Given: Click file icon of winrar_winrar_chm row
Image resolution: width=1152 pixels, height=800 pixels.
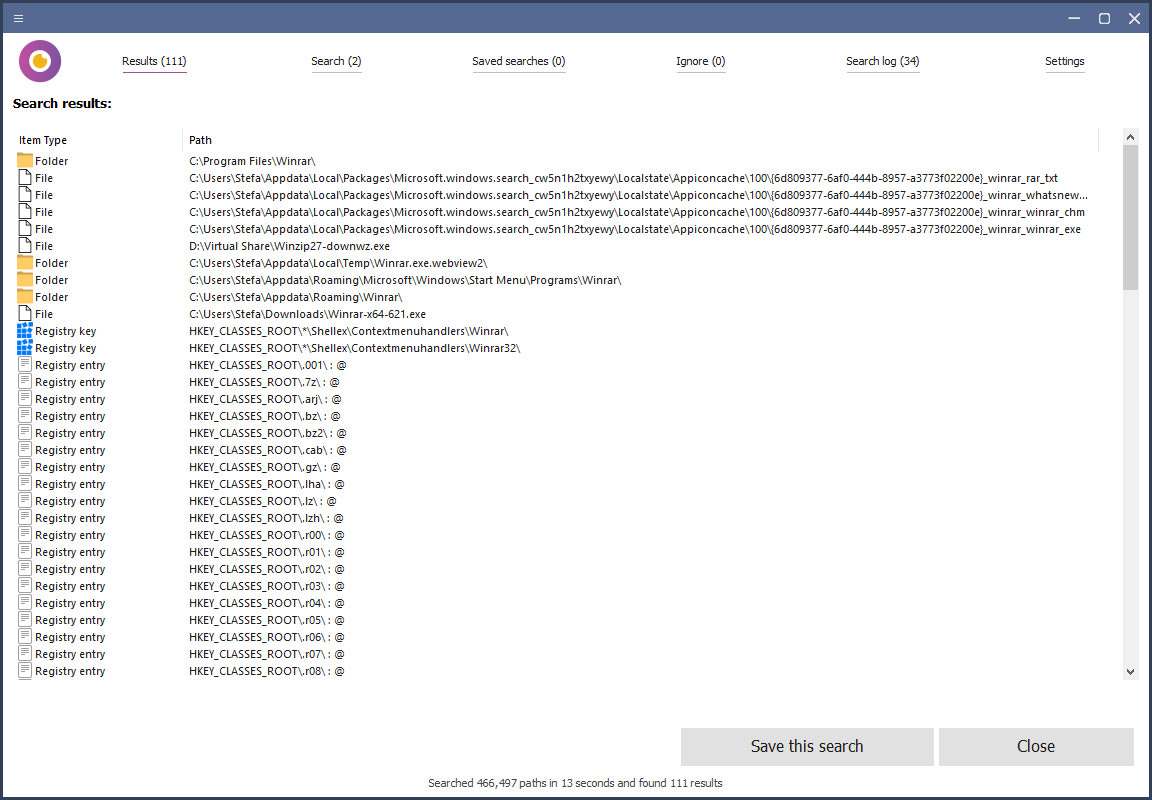Looking at the screenshot, I should 25,212.
